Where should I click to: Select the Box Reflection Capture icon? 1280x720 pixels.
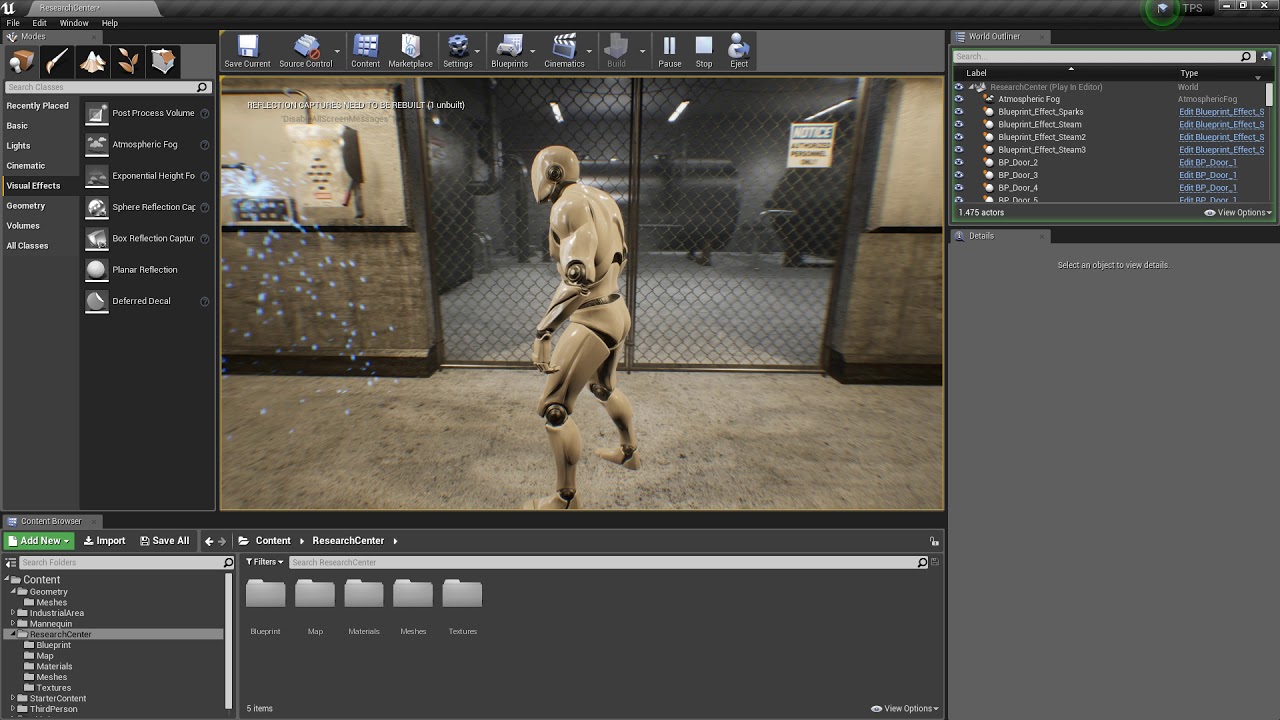click(x=96, y=238)
